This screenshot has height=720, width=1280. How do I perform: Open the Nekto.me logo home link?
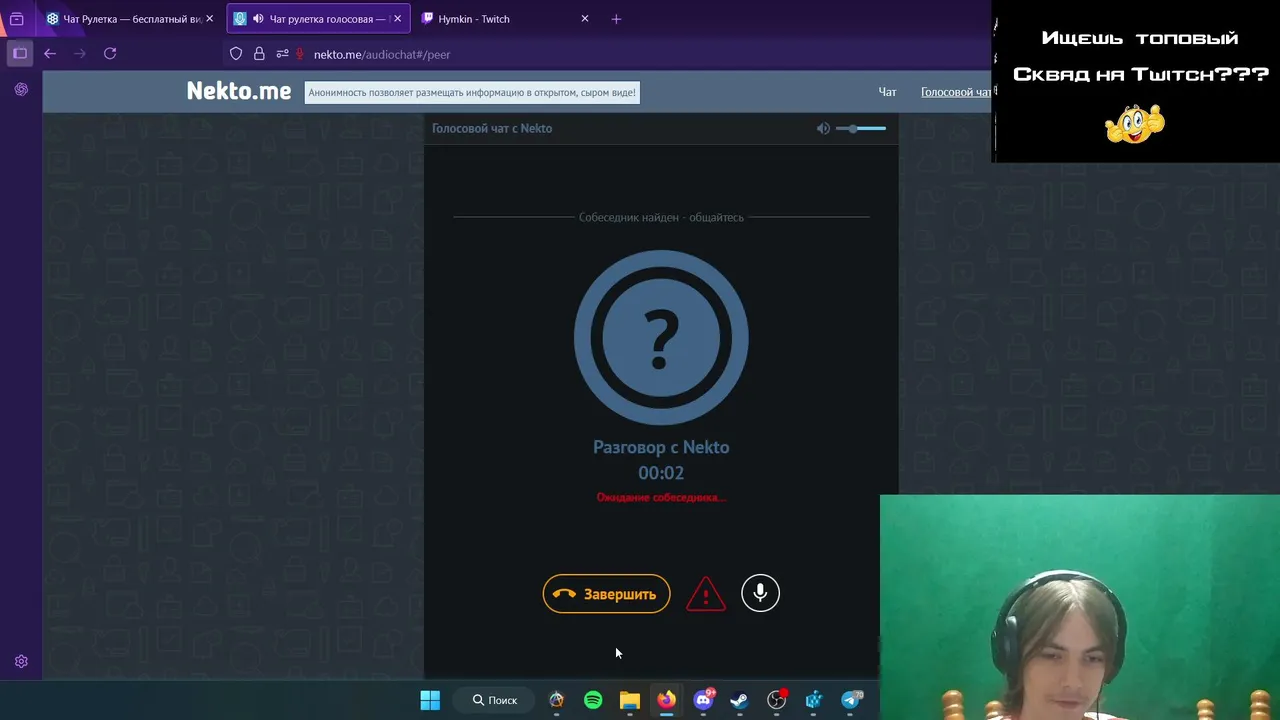point(239,91)
